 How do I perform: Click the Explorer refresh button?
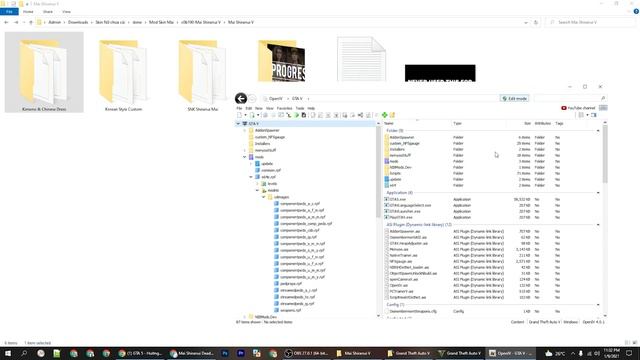pyautogui.click(x=536, y=22)
